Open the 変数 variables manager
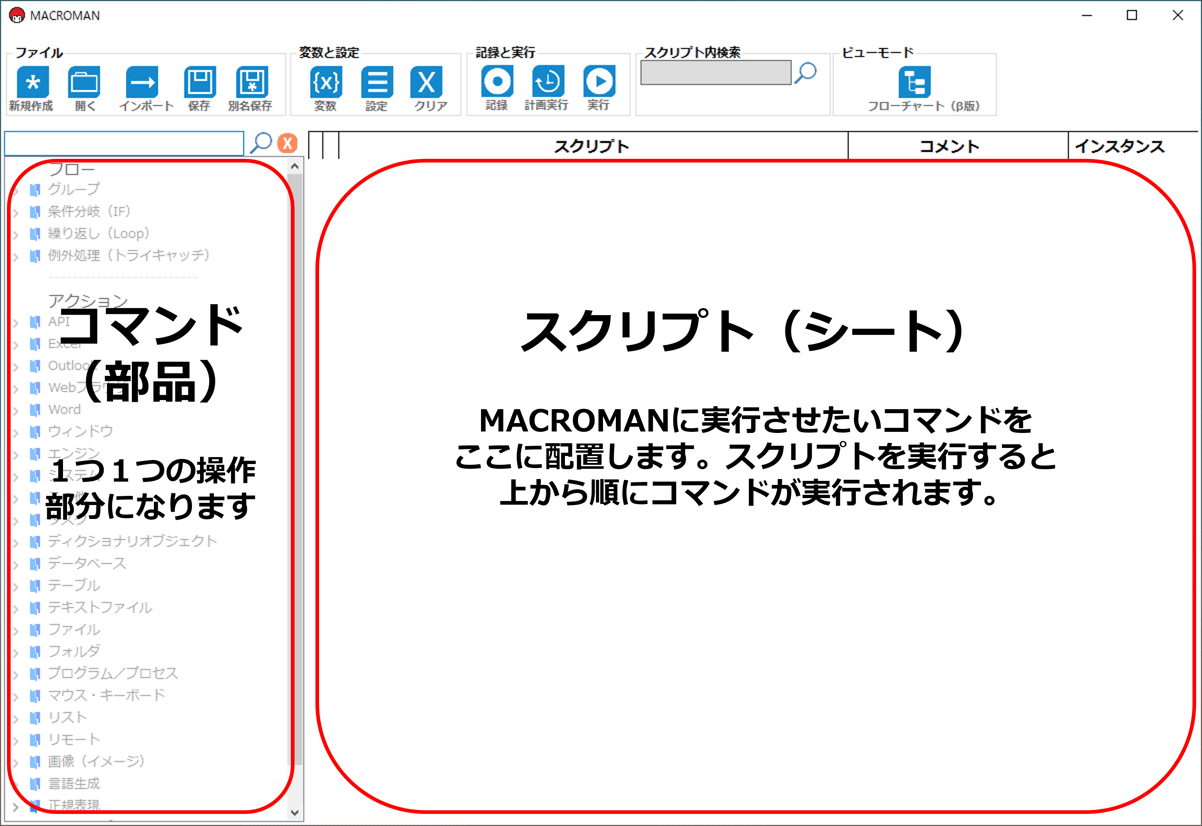1202x826 pixels. click(x=326, y=82)
